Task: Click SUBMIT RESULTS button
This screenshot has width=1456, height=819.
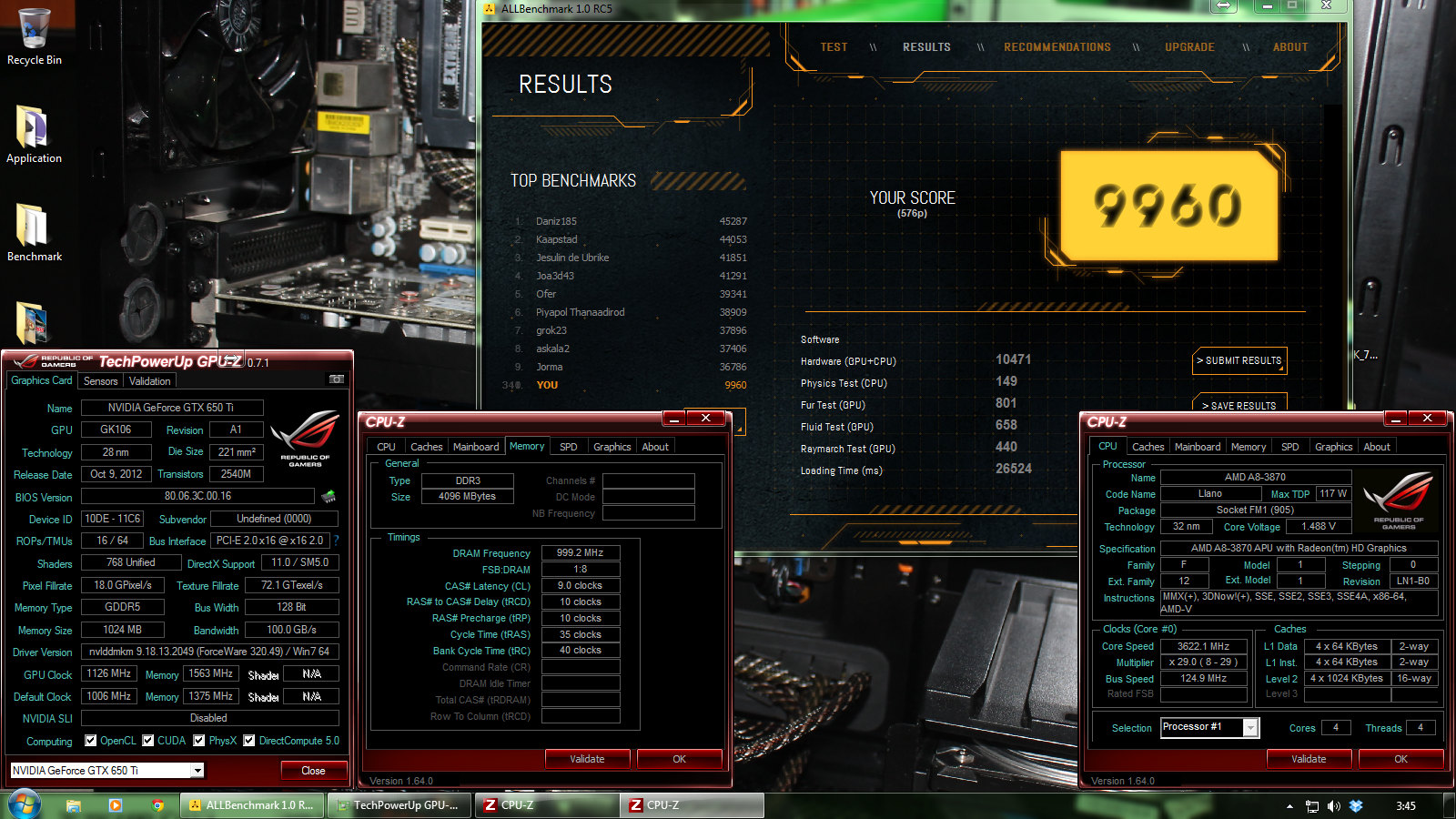Action: click(x=1239, y=360)
